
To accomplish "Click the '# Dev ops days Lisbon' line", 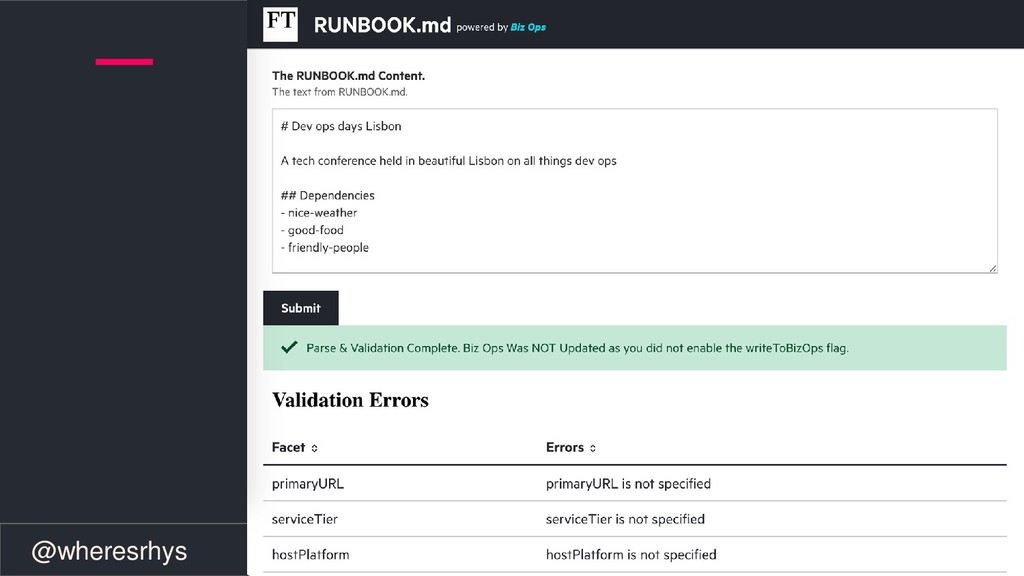I will (341, 126).
